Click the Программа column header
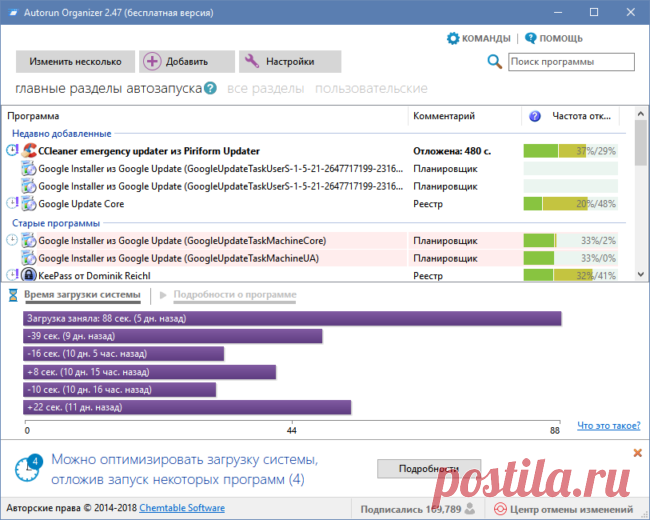This screenshot has height=520, width=650. click(x=206, y=116)
